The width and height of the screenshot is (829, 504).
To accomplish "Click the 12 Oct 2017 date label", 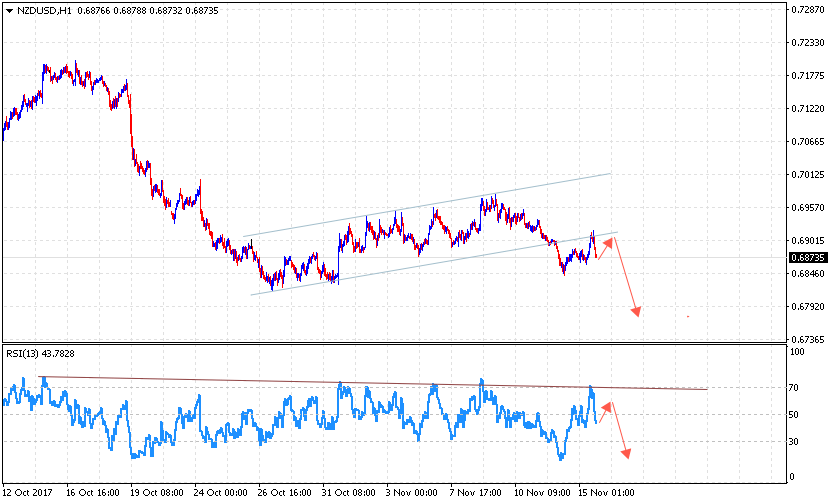I will pos(29,493).
